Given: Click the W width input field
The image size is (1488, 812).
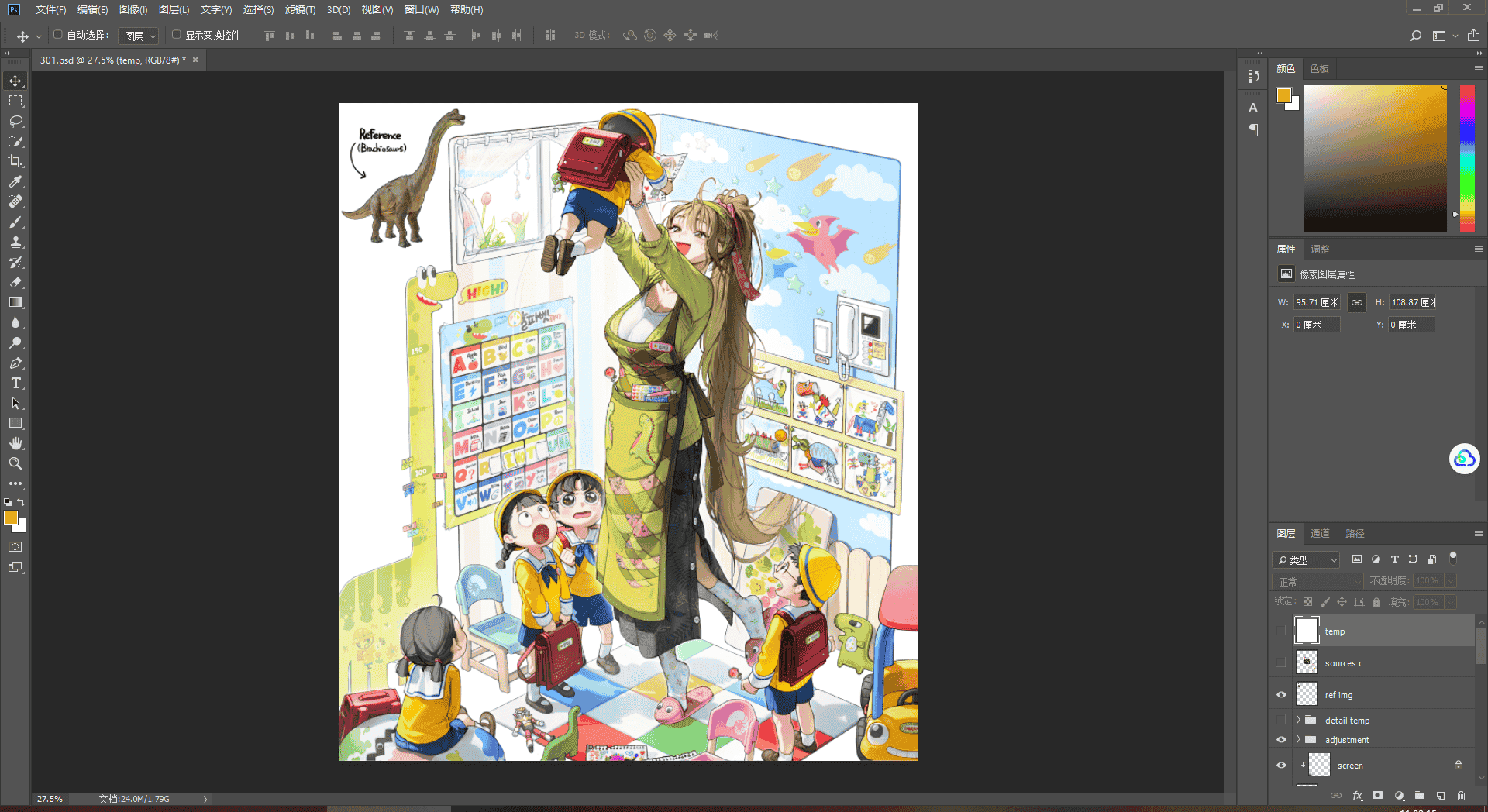Looking at the screenshot, I should click(1317, 302).
